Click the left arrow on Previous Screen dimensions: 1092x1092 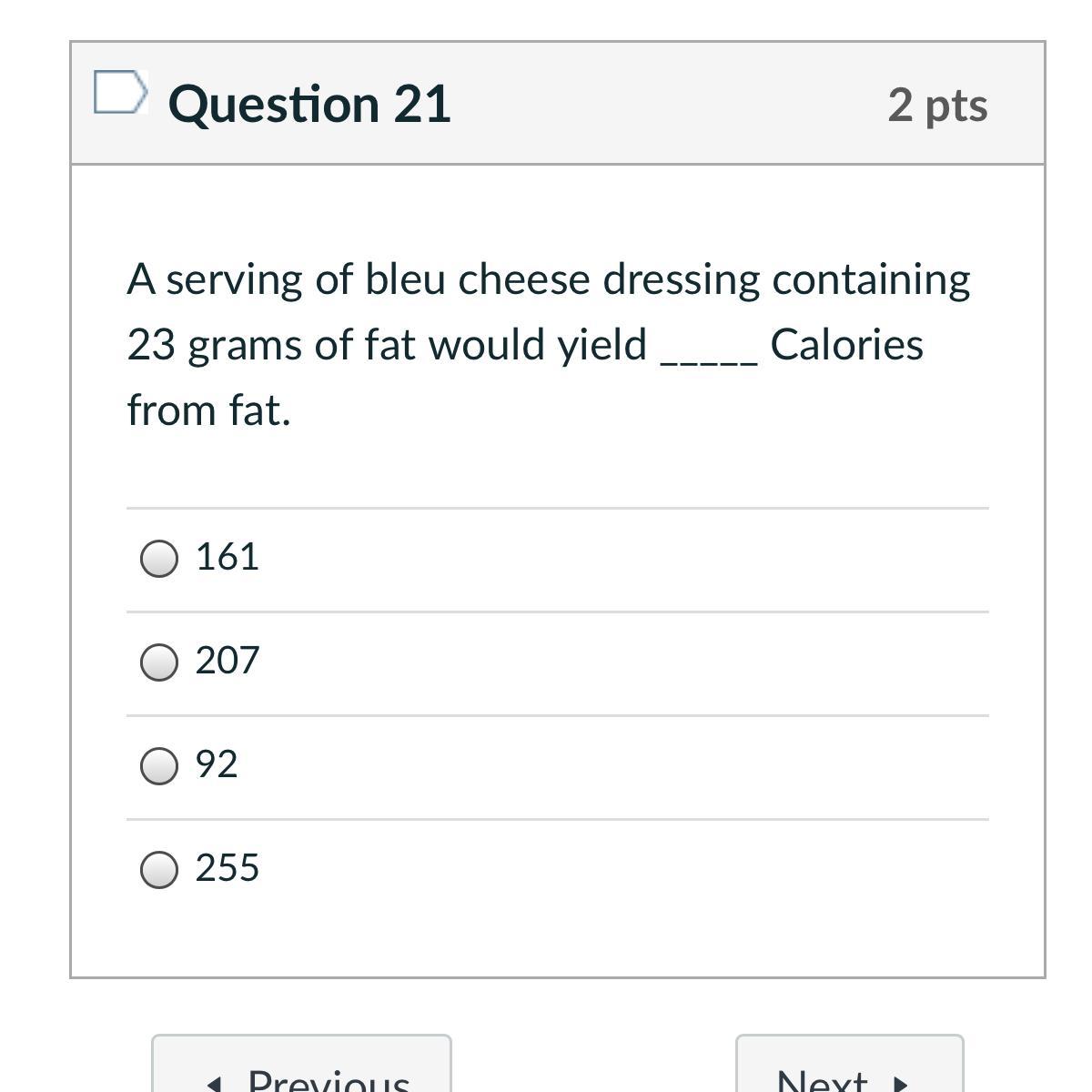tap(214, 1083)
